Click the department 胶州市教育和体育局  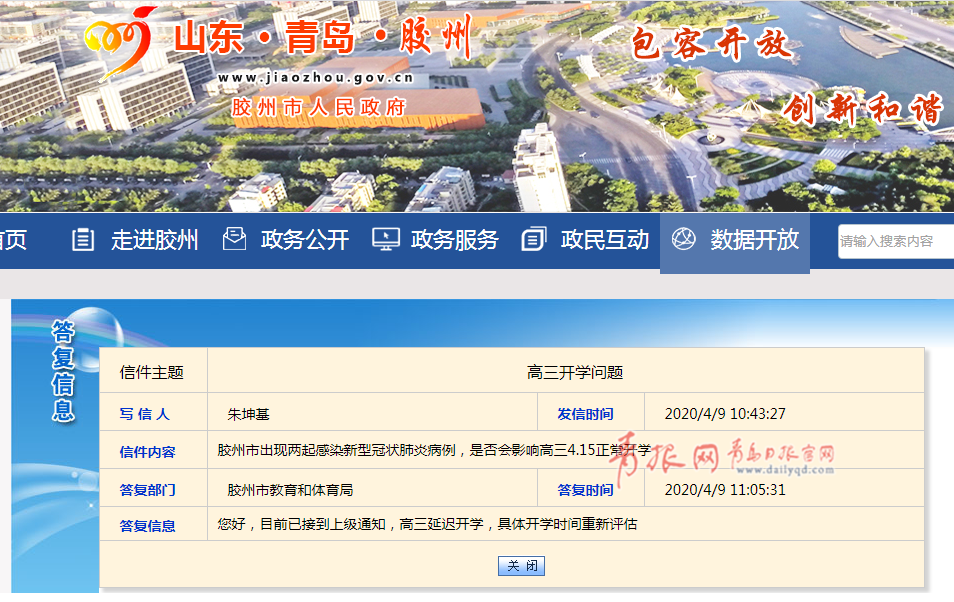(290, 490)
